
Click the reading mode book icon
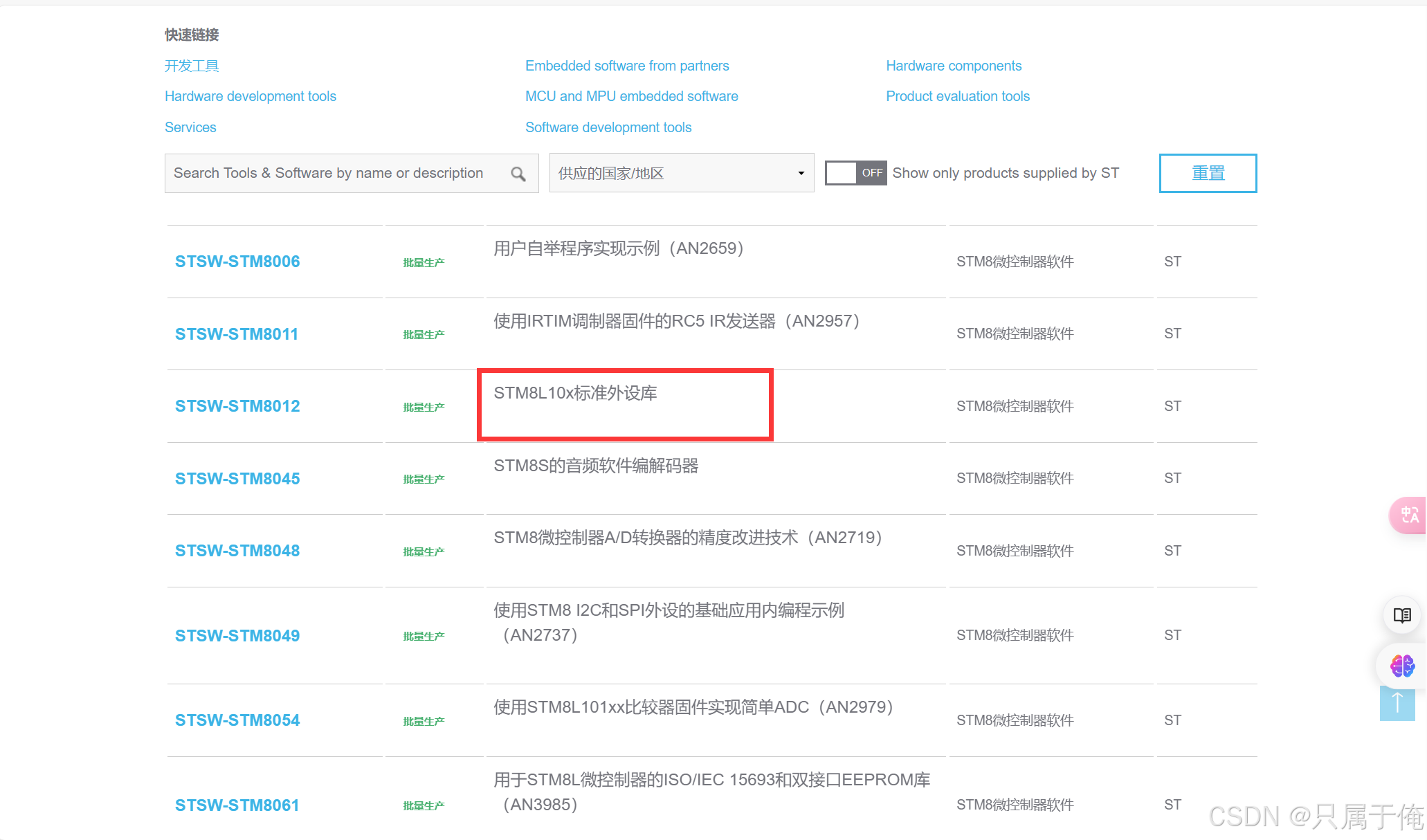1402,615
